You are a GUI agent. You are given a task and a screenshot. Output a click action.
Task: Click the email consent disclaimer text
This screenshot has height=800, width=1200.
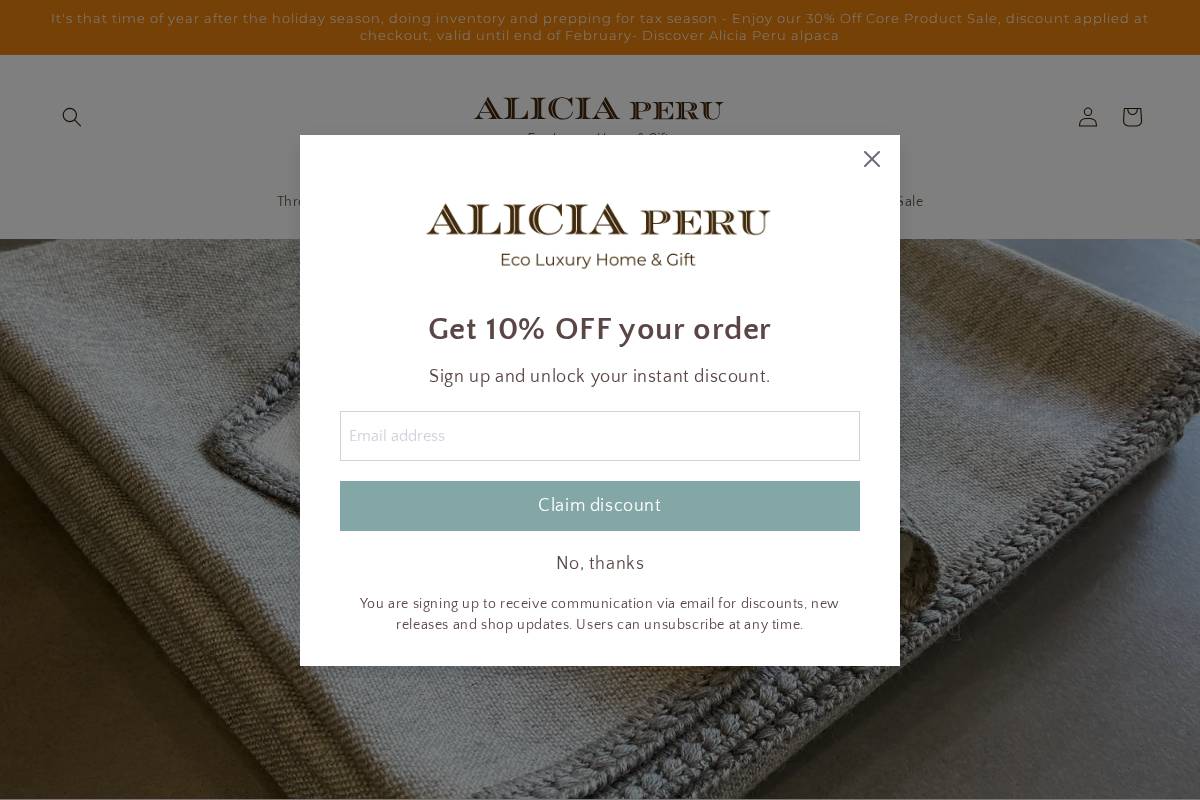(600, 614)
